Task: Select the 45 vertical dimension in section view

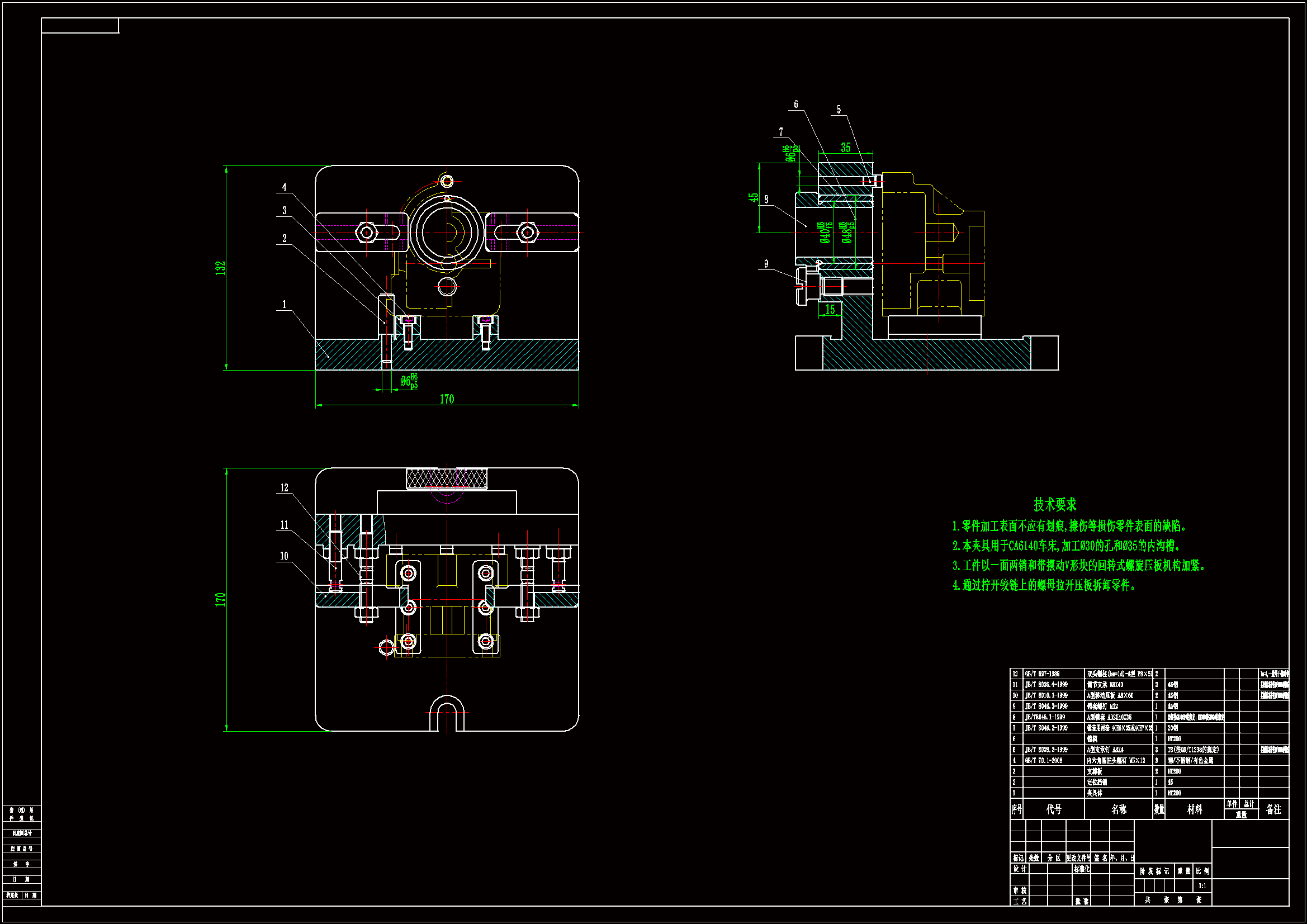Action: tap(754, 197)
